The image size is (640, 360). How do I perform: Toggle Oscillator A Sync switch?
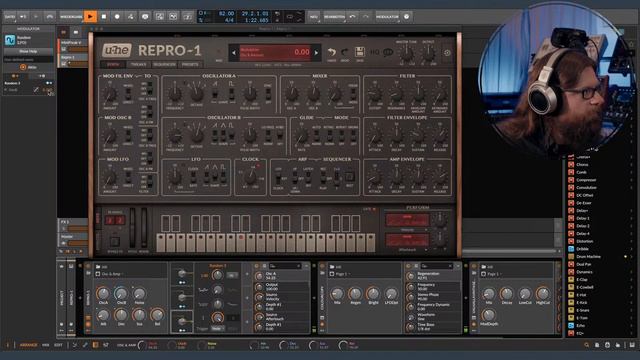tap(268, 94)
